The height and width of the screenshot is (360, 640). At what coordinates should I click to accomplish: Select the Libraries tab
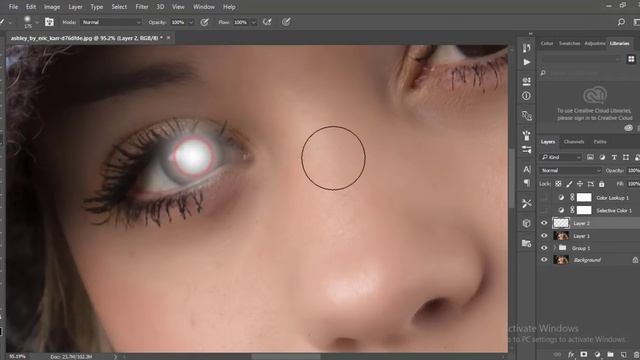coord(619,43)
